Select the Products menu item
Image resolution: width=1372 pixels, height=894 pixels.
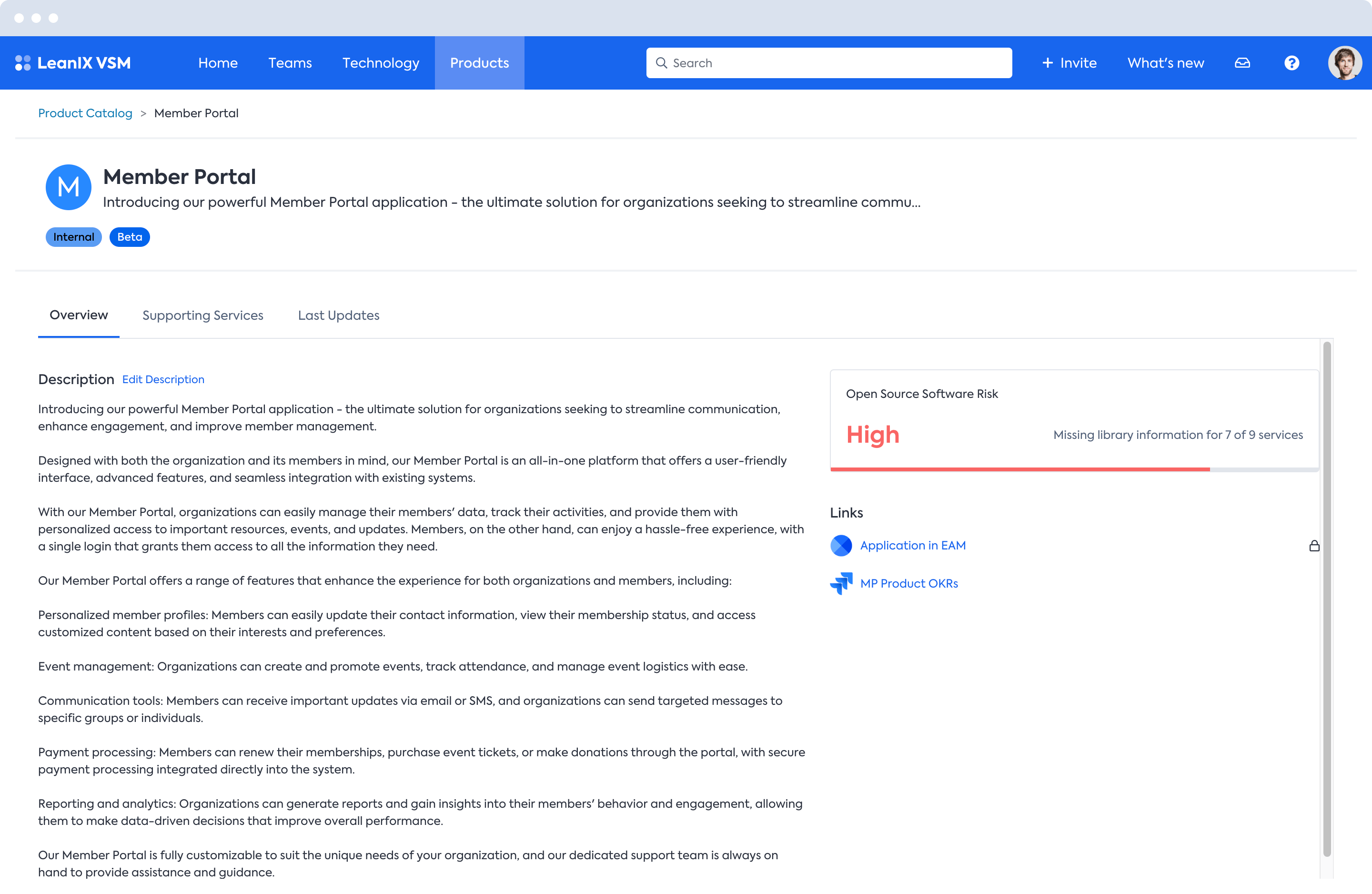(480, 63)
